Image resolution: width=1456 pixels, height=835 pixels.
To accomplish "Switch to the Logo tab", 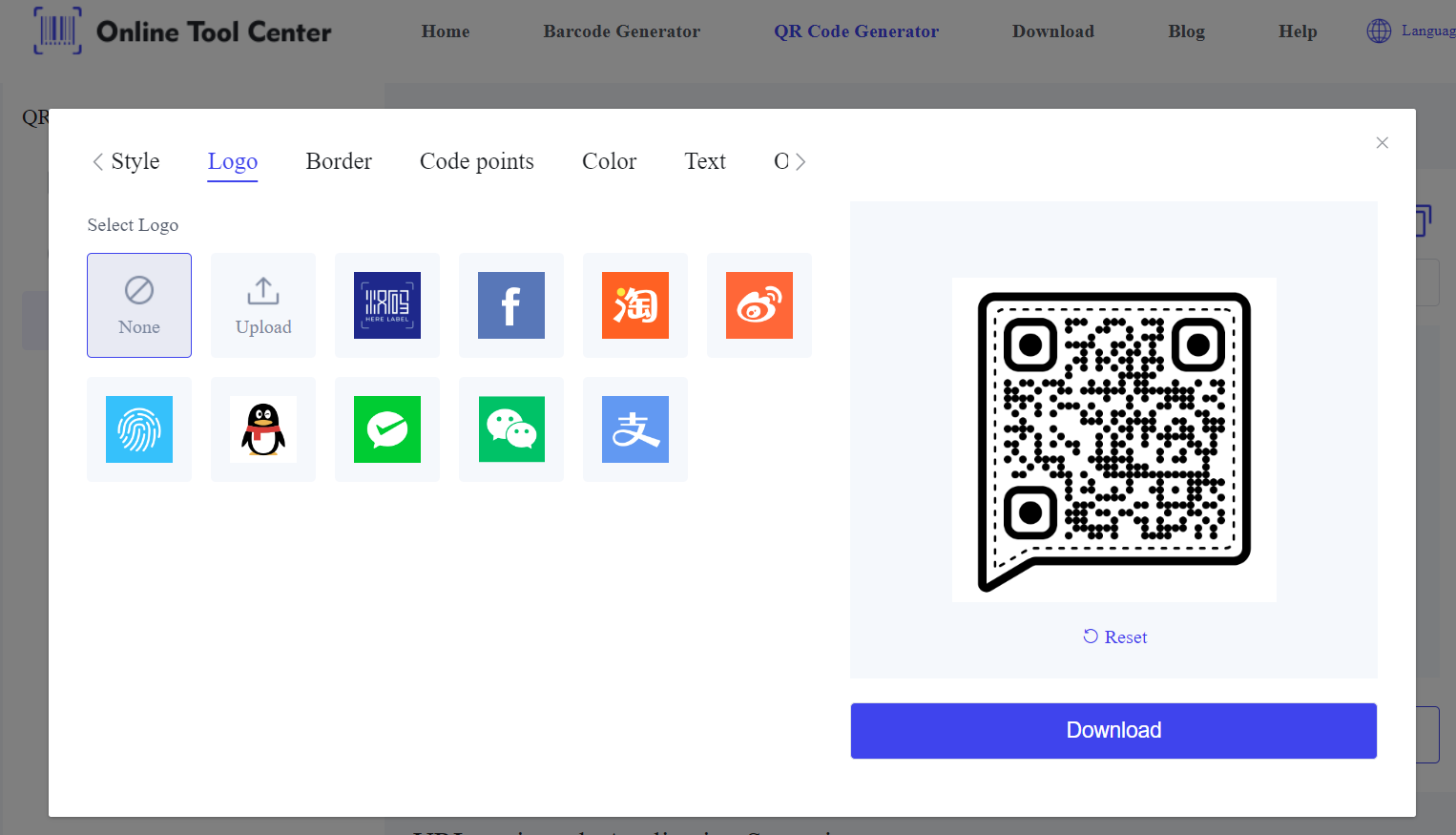I will coord(233,161).
